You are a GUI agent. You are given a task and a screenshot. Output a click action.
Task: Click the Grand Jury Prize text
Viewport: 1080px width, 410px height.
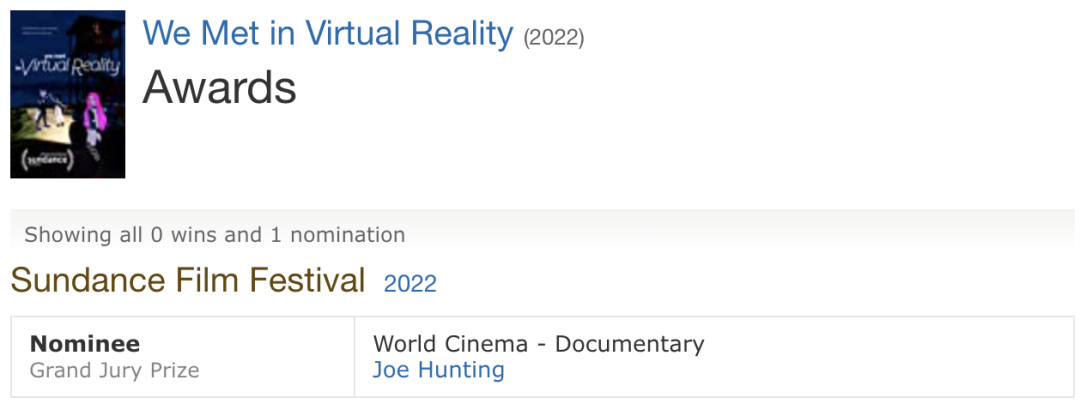114,370
